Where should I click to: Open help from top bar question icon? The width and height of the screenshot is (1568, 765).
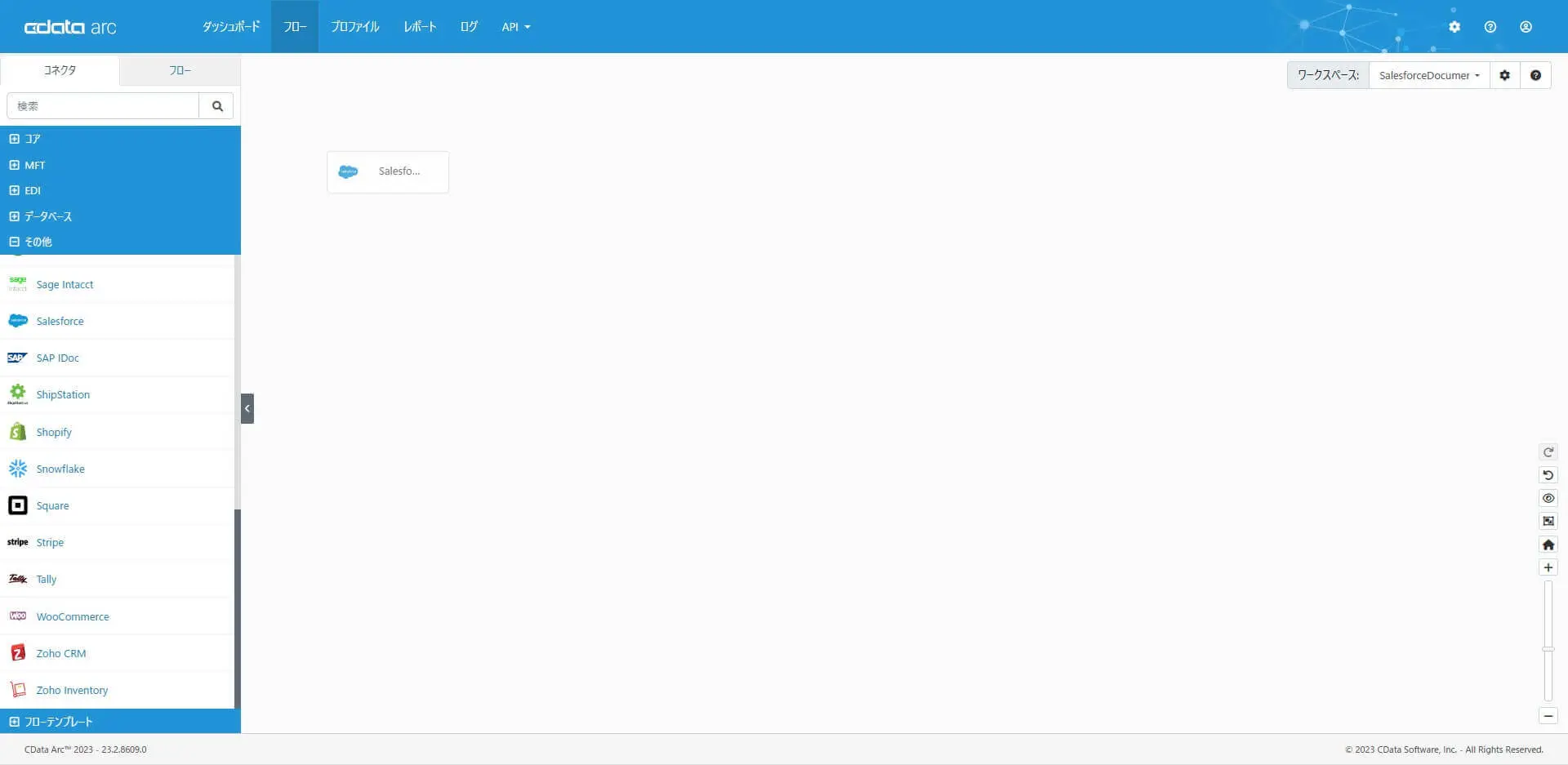pyautogui.click(x=1490, y=27)
